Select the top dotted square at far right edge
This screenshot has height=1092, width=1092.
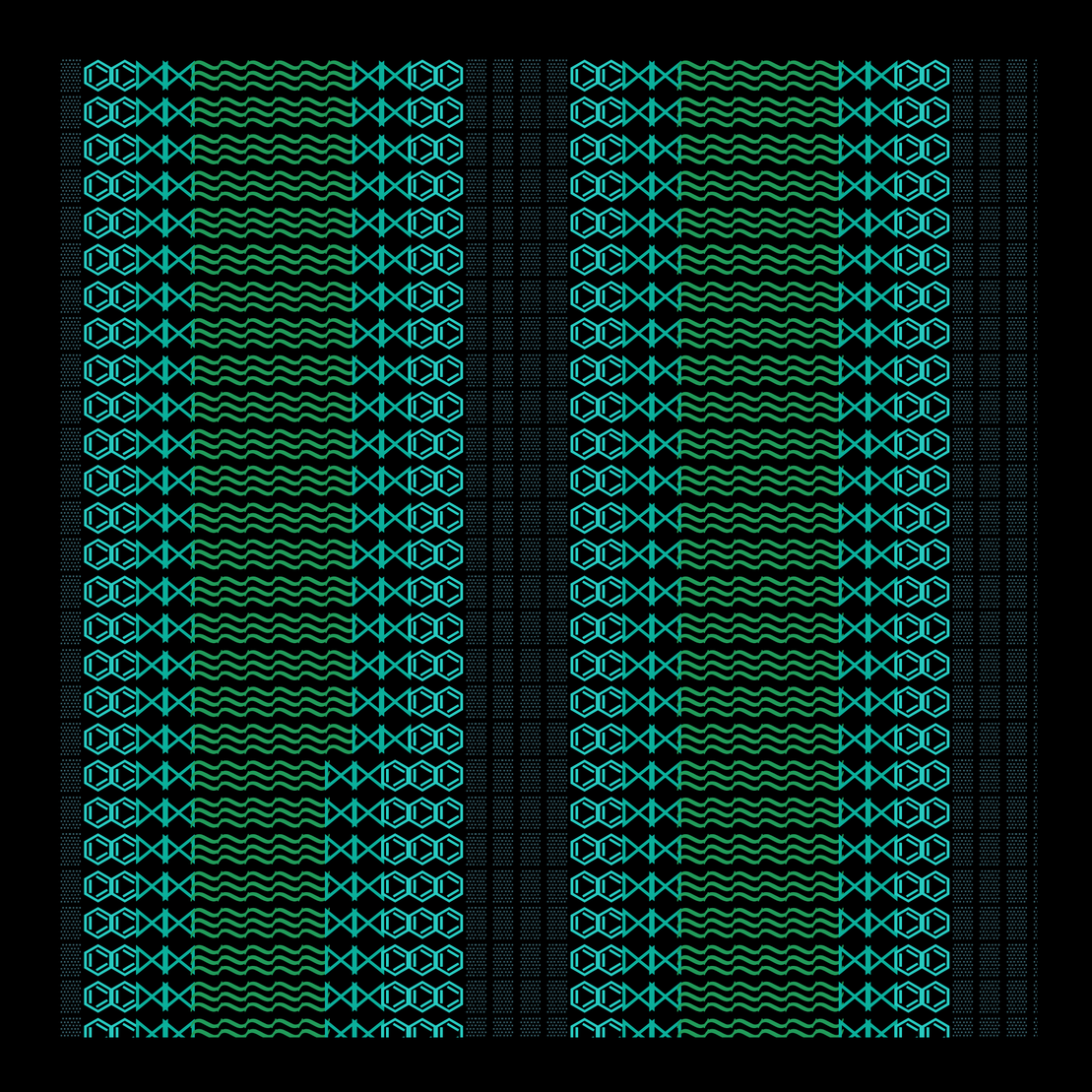(x=1036, y=75)
